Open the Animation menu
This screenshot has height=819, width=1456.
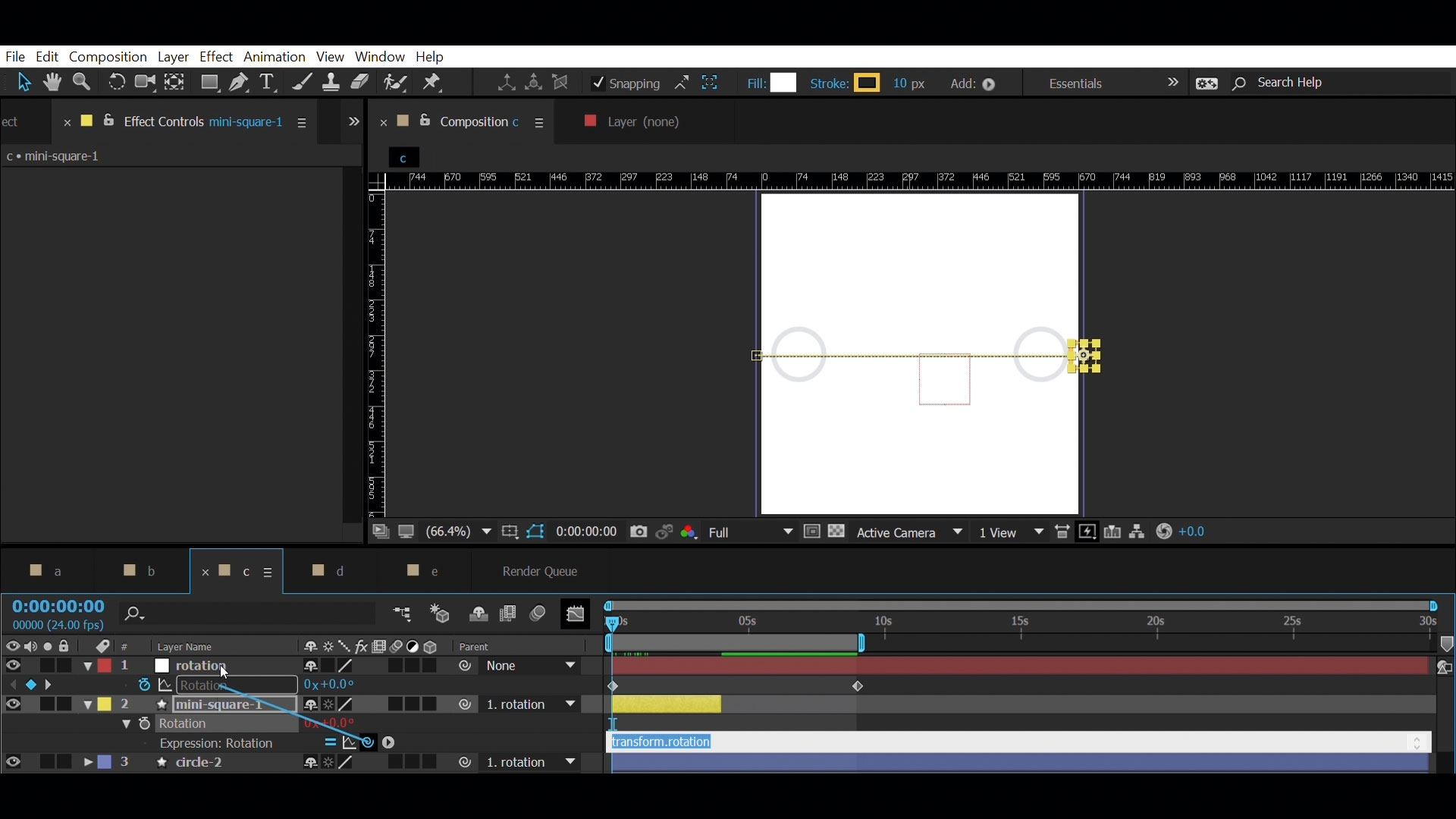275,57
